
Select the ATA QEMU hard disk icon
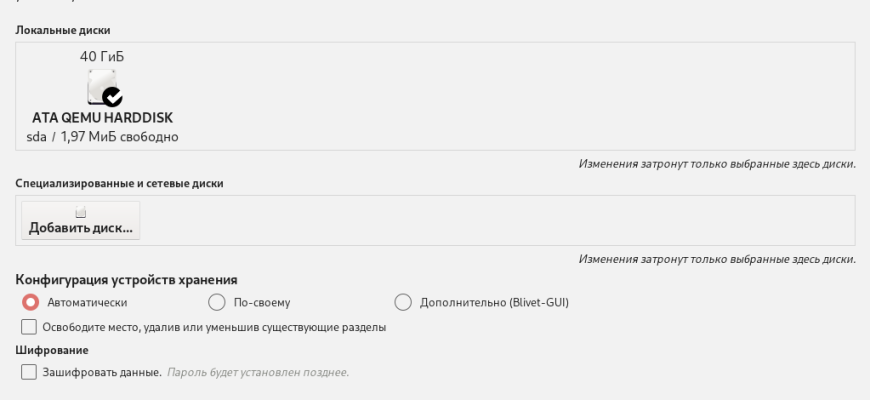[x=100, y=88]
